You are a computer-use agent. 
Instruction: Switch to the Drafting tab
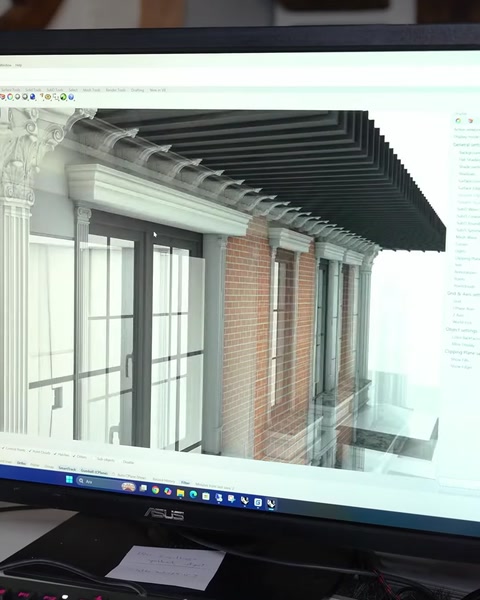point(137,90)
